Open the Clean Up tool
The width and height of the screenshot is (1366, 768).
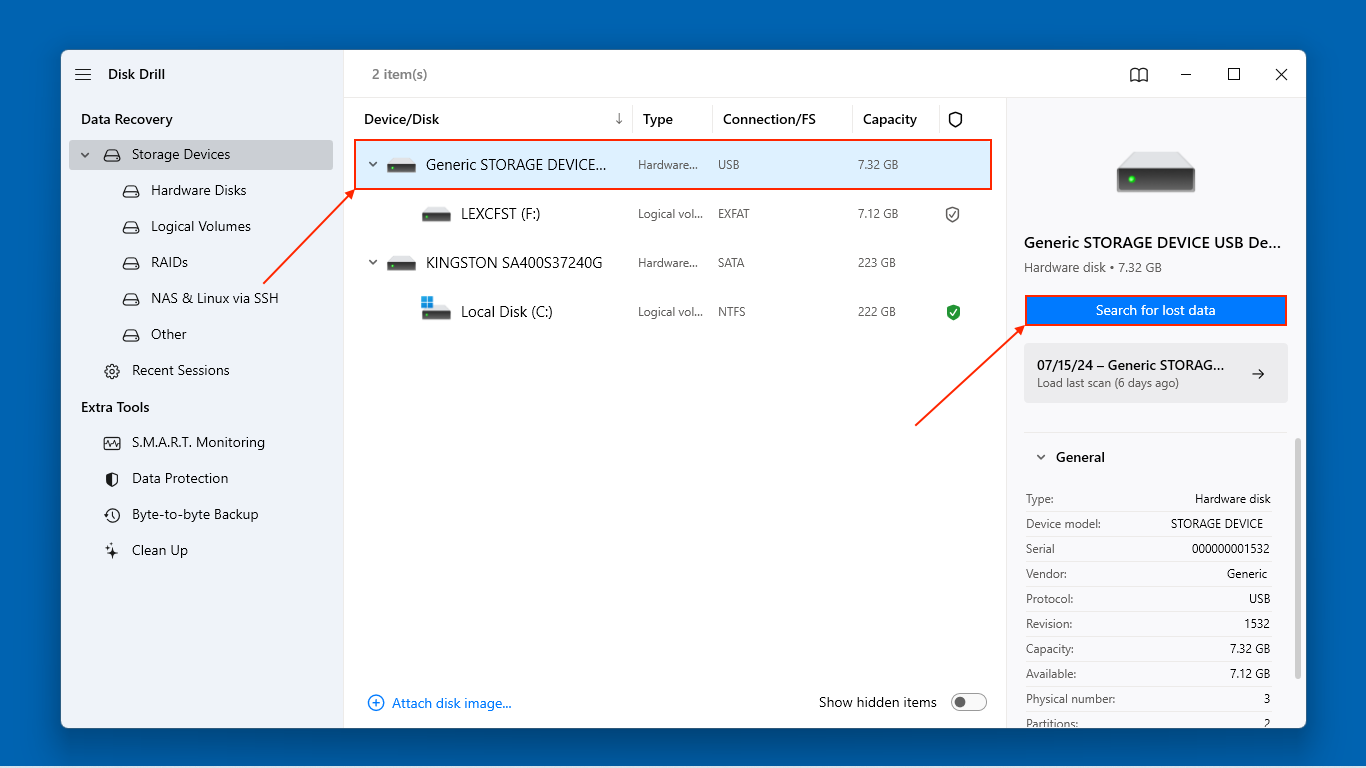(x=159, y=551)
